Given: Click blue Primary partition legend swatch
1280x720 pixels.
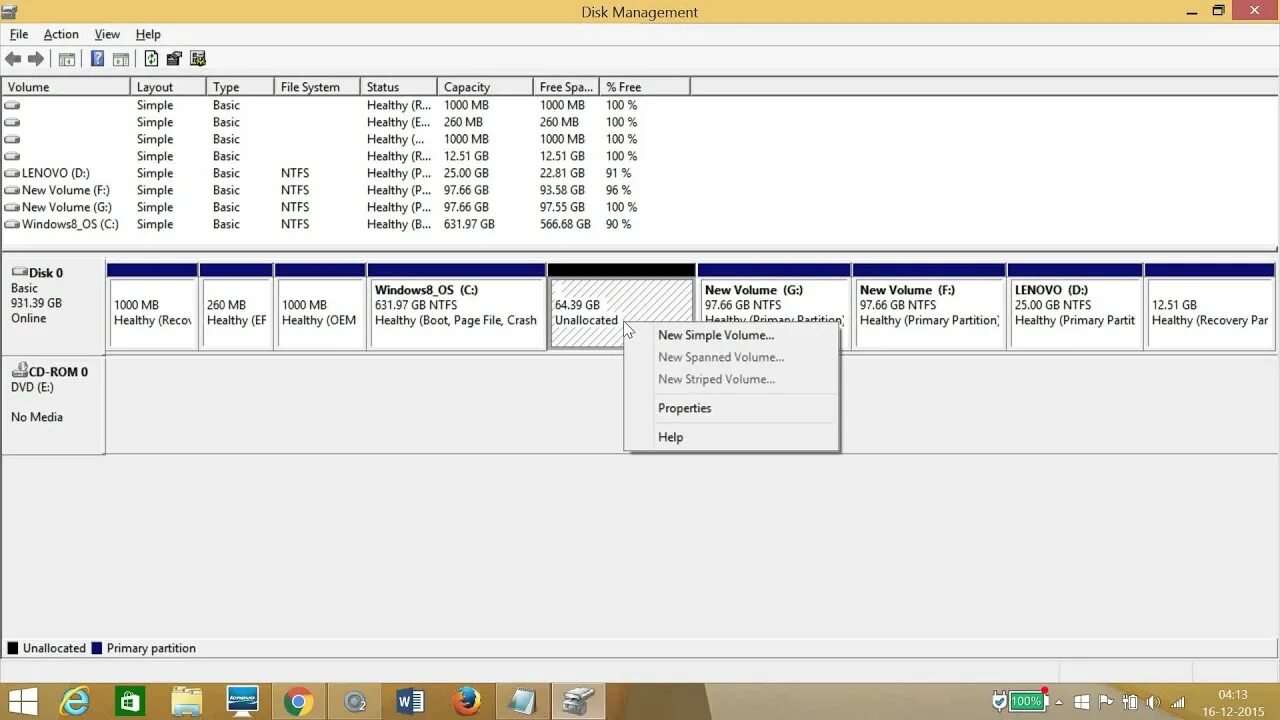Looking at the screenshot, I should tap(97, 648).
